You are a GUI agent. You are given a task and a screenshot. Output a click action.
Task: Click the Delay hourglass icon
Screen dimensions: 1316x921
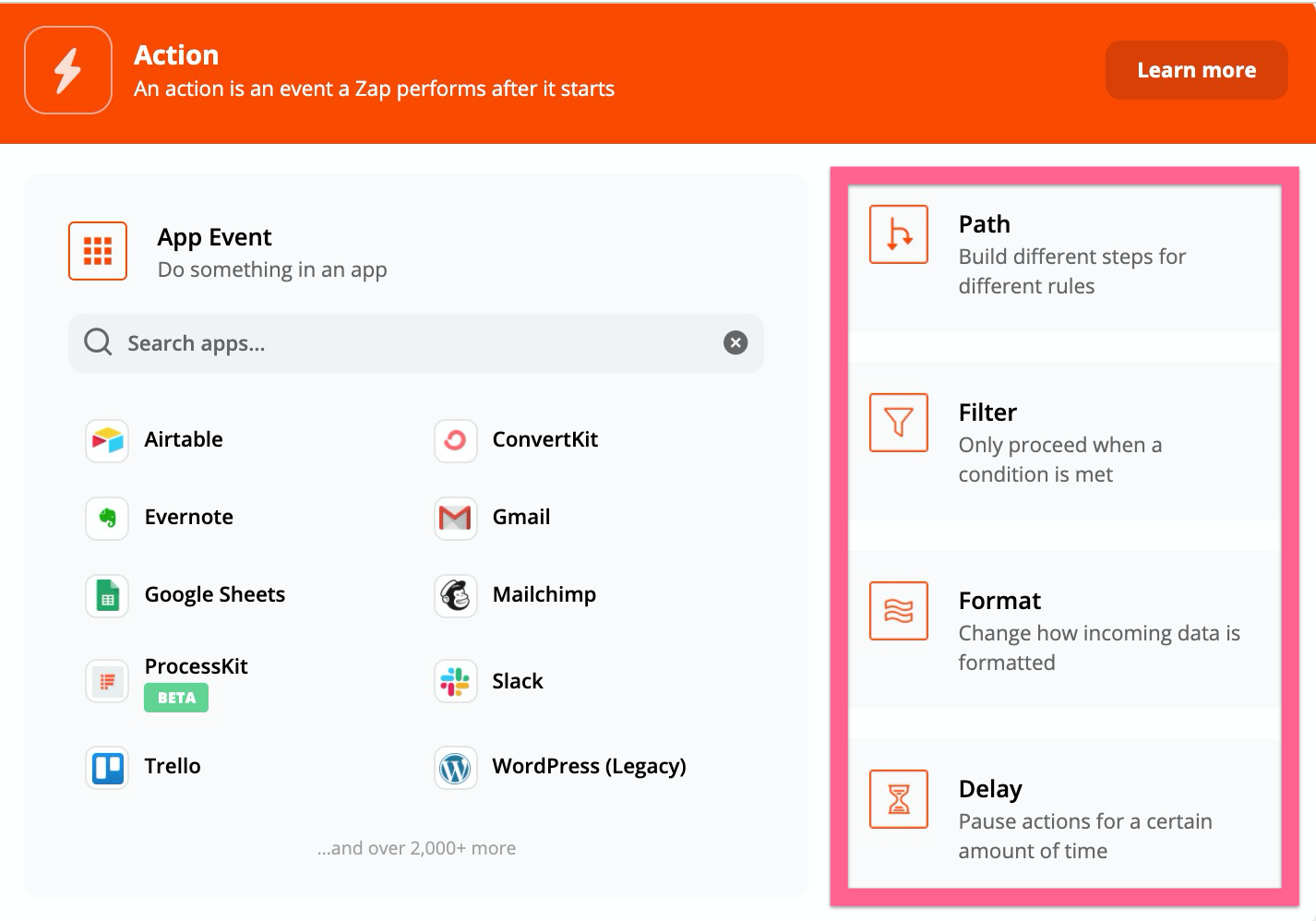pos(899,799)
